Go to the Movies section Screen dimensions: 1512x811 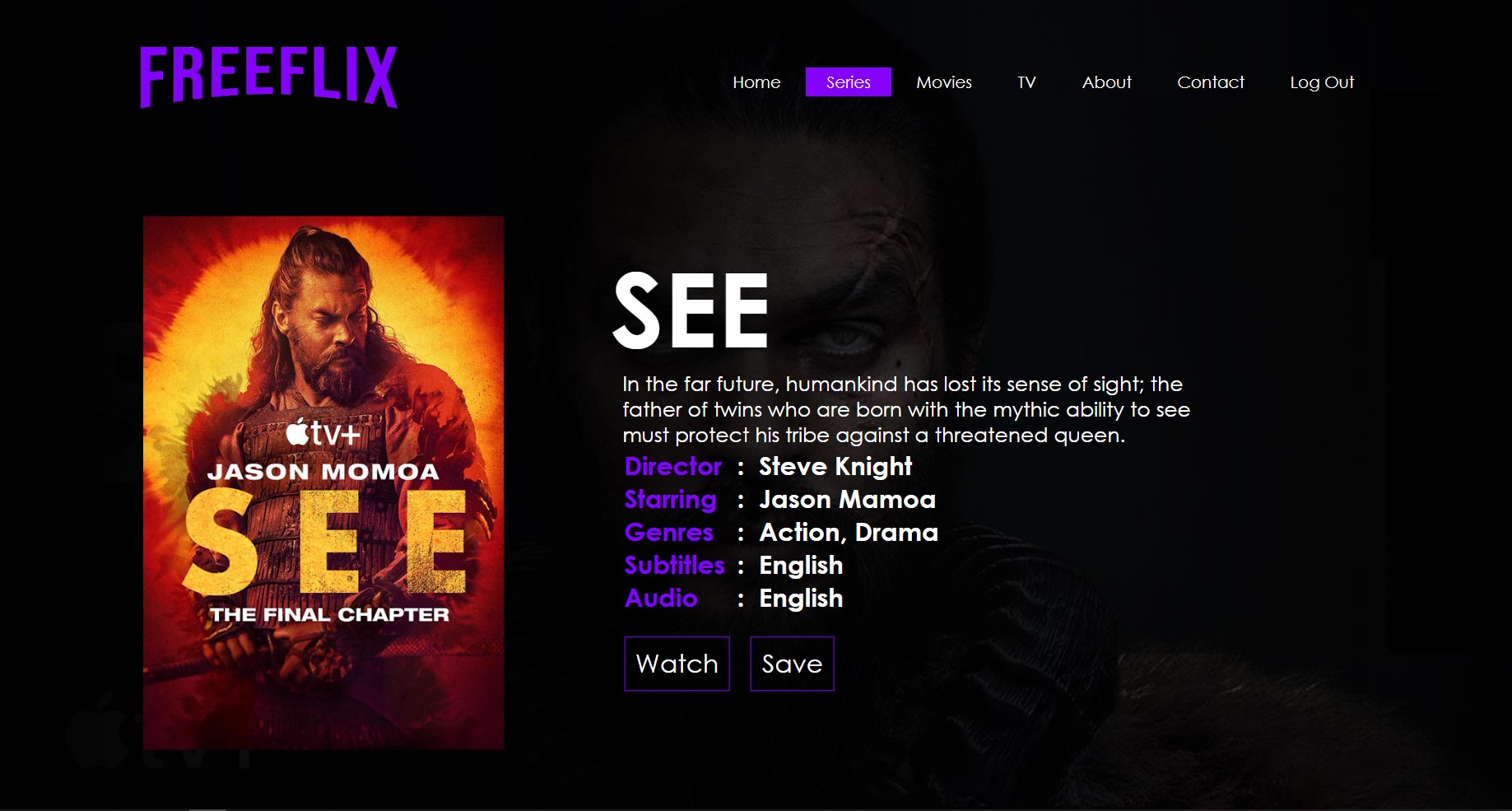pyautogui.click(x=944, y=82)
